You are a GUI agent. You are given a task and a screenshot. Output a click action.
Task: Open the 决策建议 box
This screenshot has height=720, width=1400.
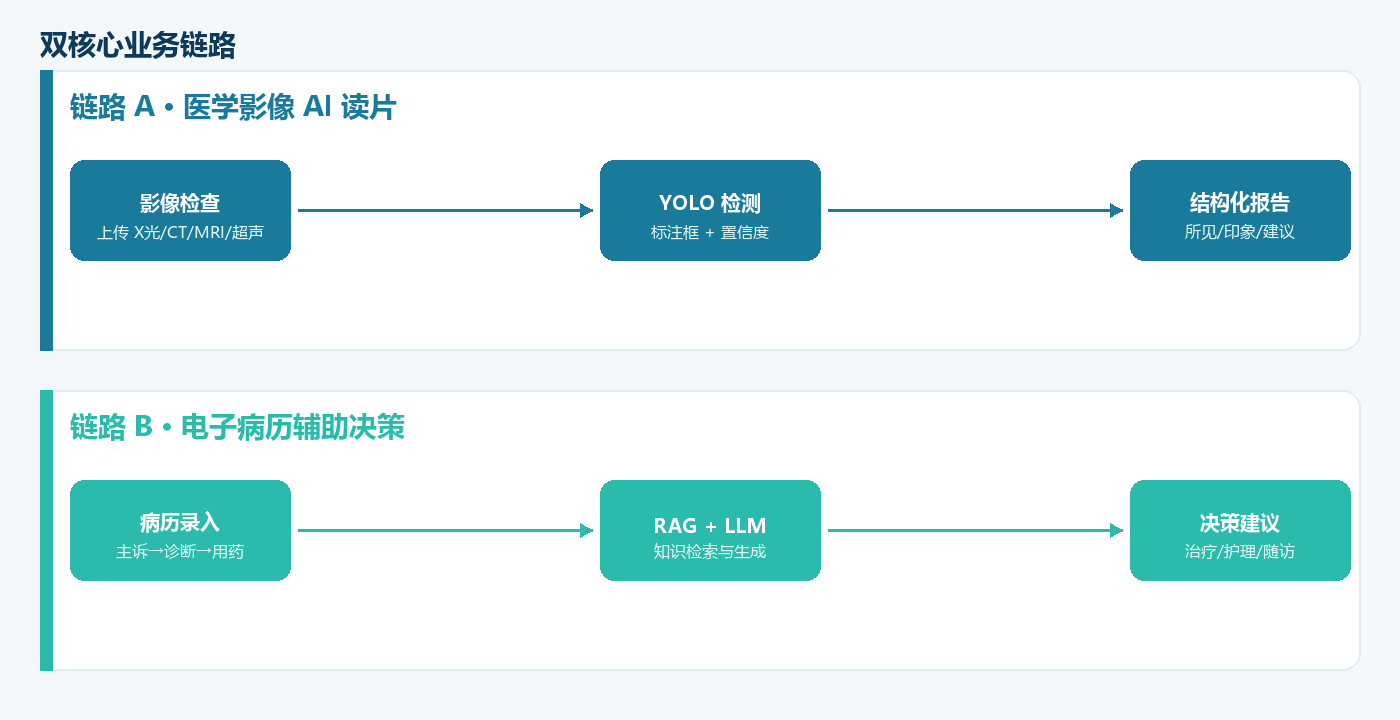pyautogui.click(x=1240, y=530)
